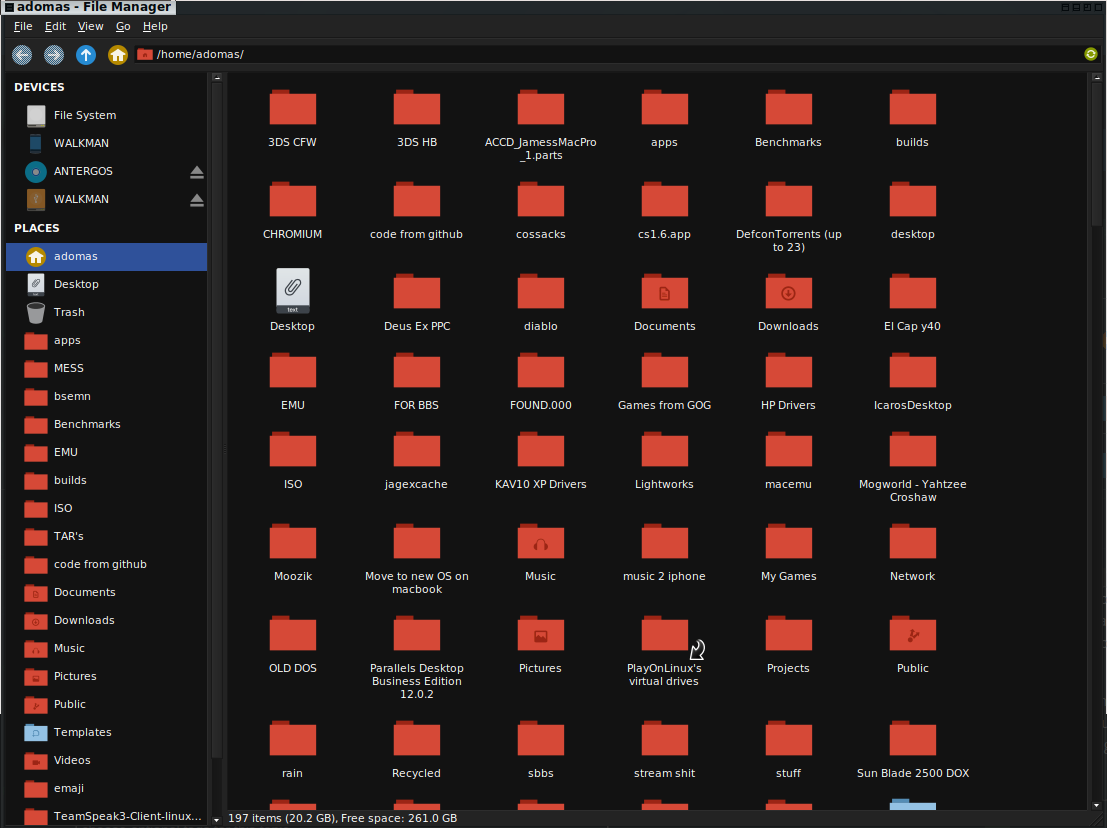Click the home folder toolbar icon
Viewport: 1107px width, 828px height.
118,54
